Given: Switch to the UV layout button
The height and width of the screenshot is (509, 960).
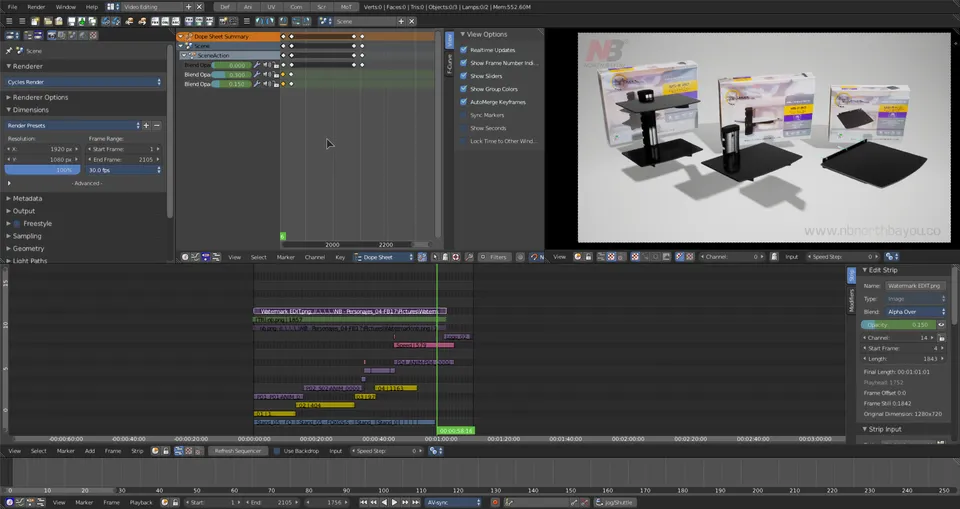Looking at the screenshot, I should [x=271, y=7].
